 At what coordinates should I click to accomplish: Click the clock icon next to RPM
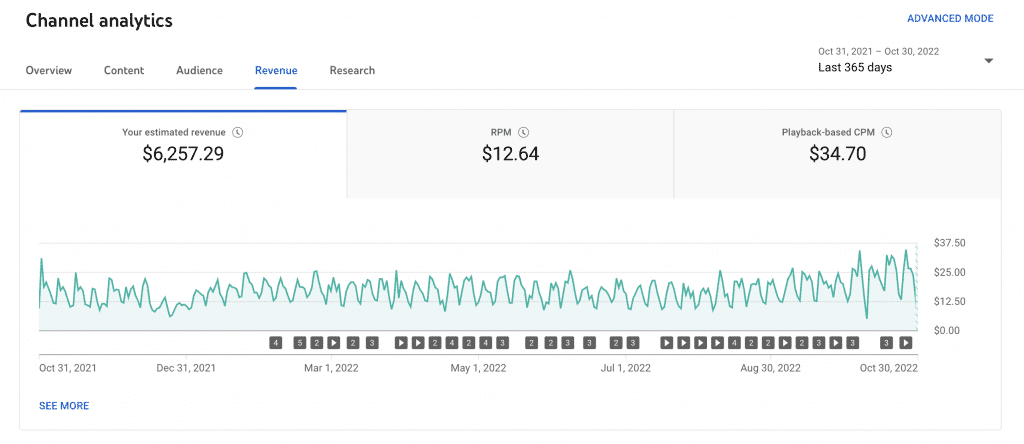pyautogui.click(x=523, y=133)
